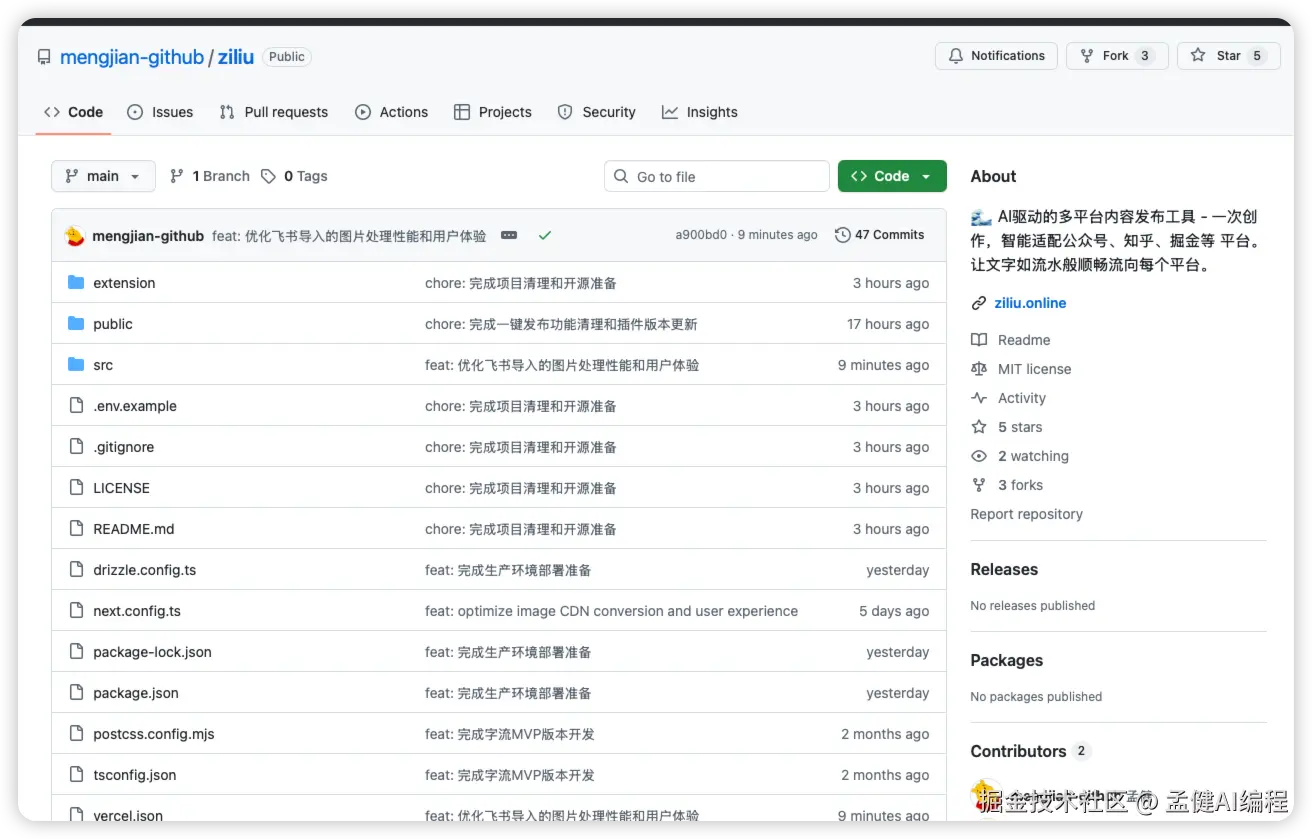Image resolution: width=1312 pixels, height=839 pixels.
Task: View the 1 Branch link
Action: coord(209,176)
